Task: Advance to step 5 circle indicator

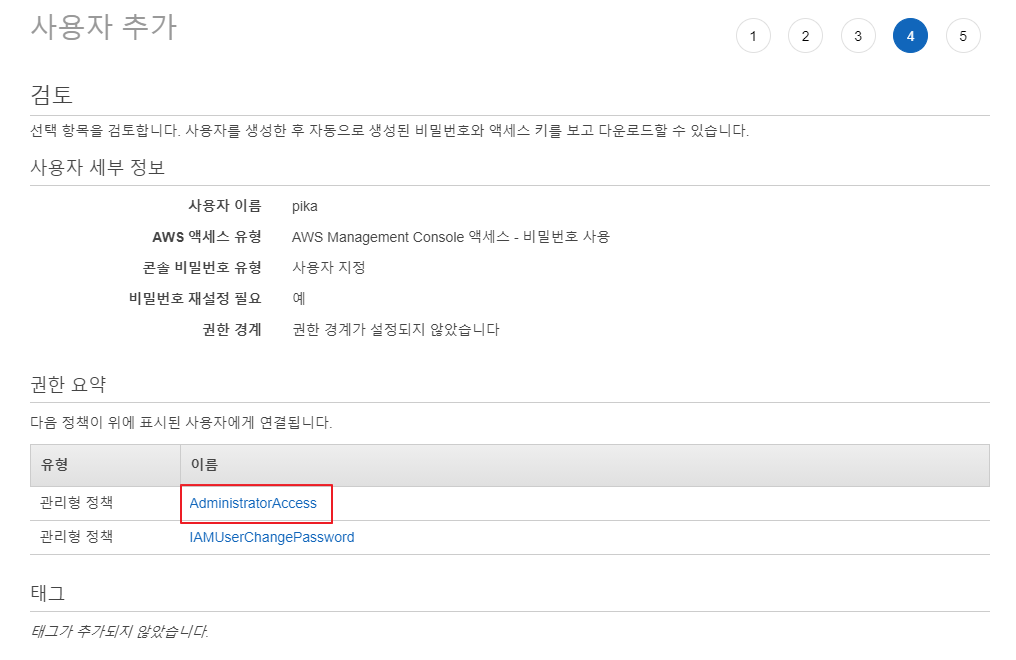Action: 963,36
